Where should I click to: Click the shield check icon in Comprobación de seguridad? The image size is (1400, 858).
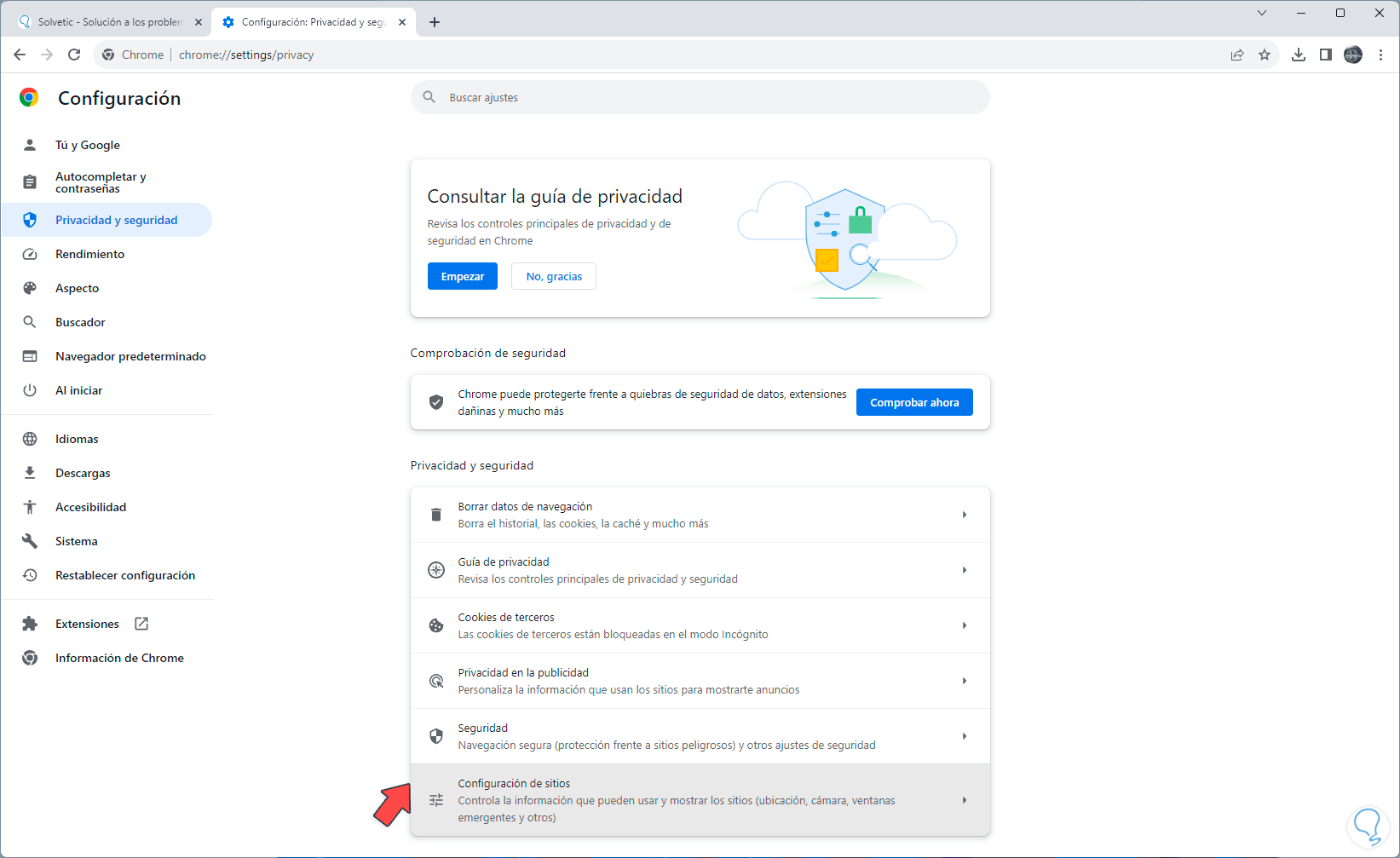[436, 402]
